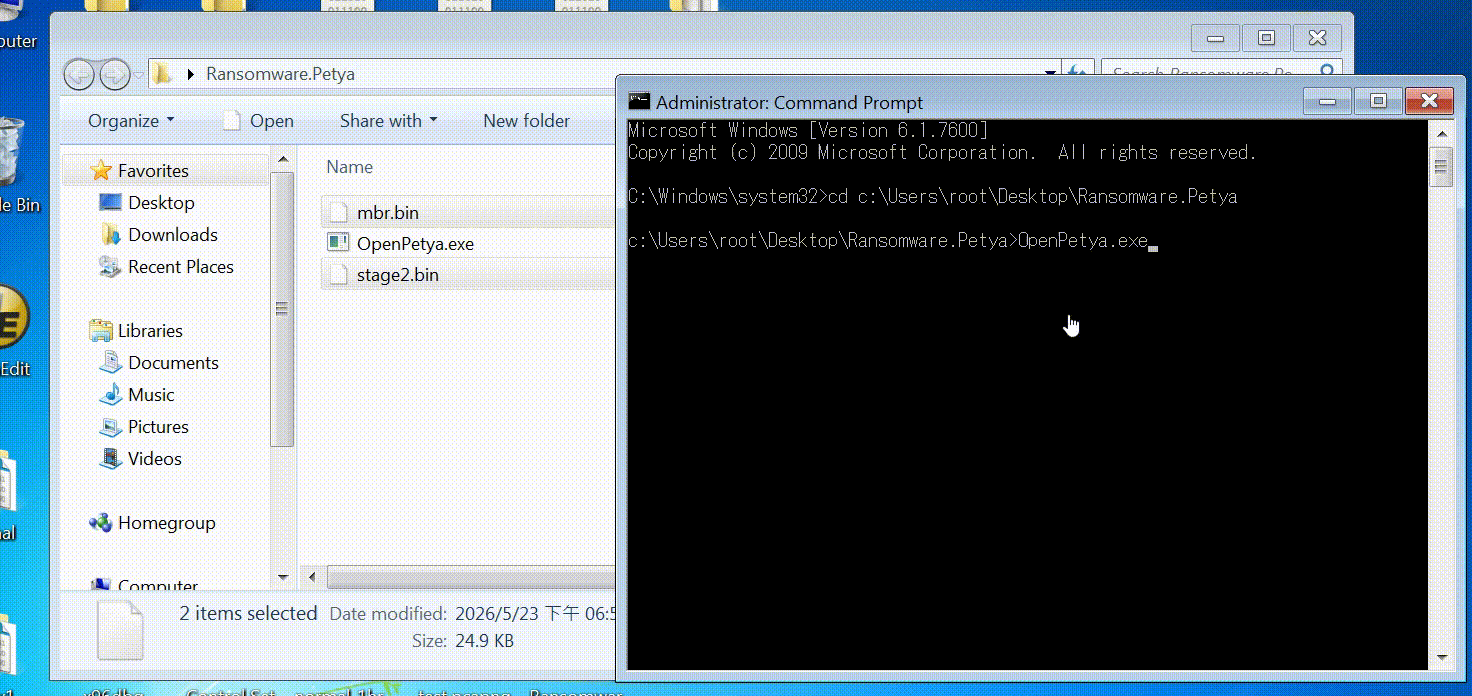This screenshot has width=1472, height=696.
Task: Select Documents under Libraries
Action: pyautogui.click(x=173, y=363)
